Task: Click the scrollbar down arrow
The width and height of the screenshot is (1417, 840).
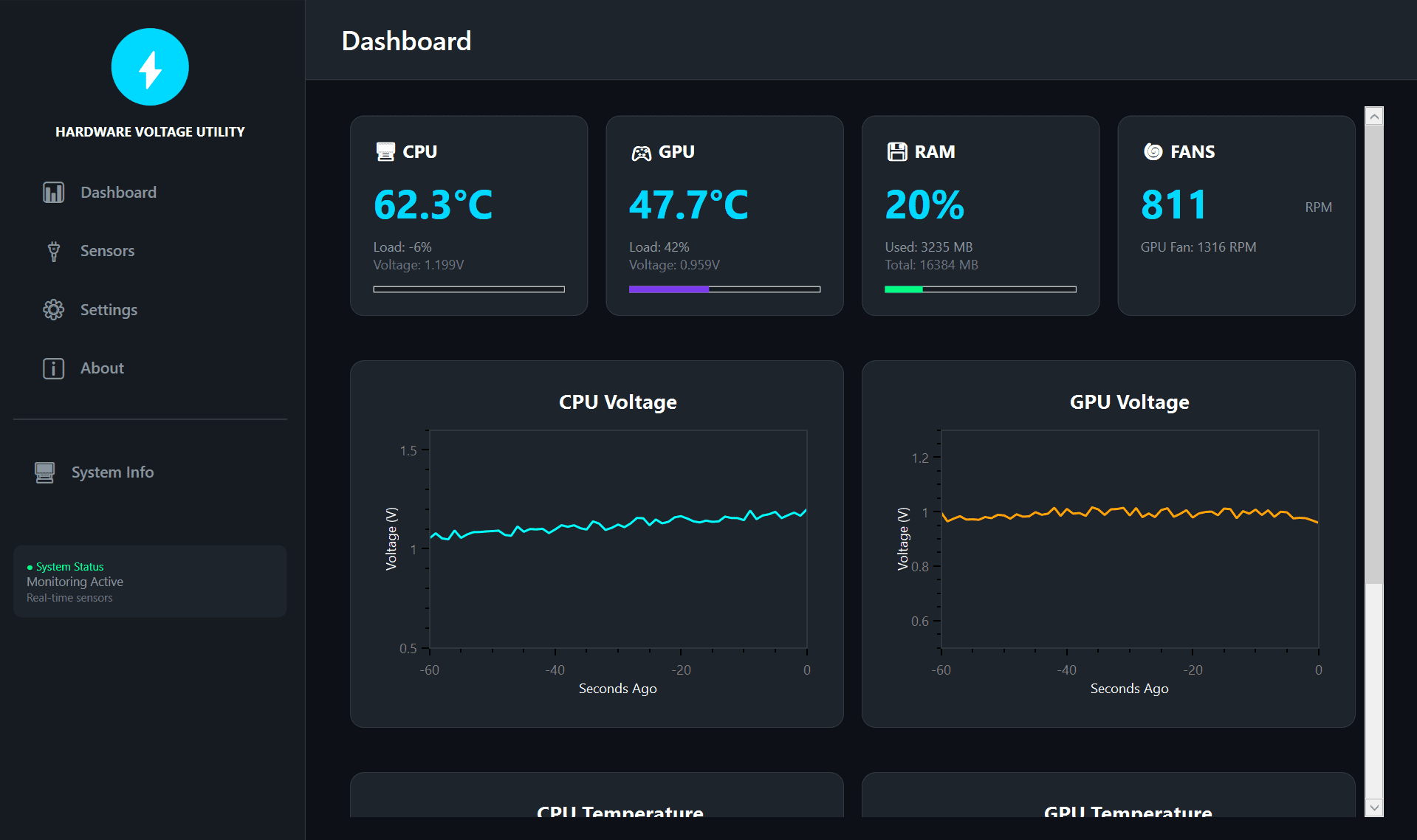Action: point(1374,808)
